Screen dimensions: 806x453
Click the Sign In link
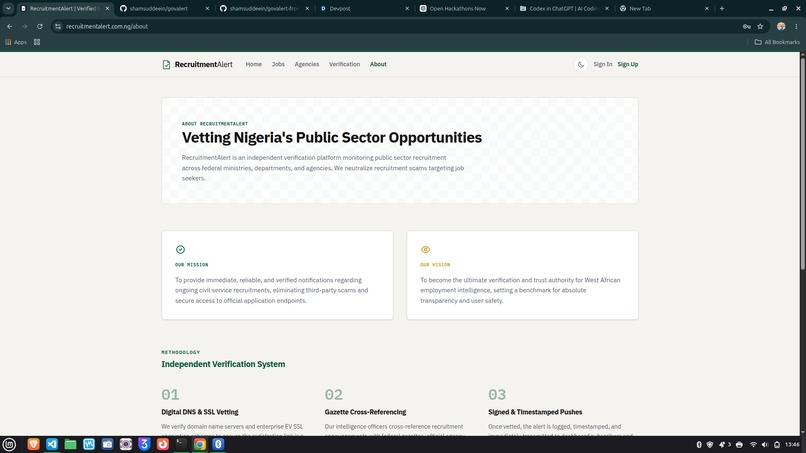(x=602, y=64)
